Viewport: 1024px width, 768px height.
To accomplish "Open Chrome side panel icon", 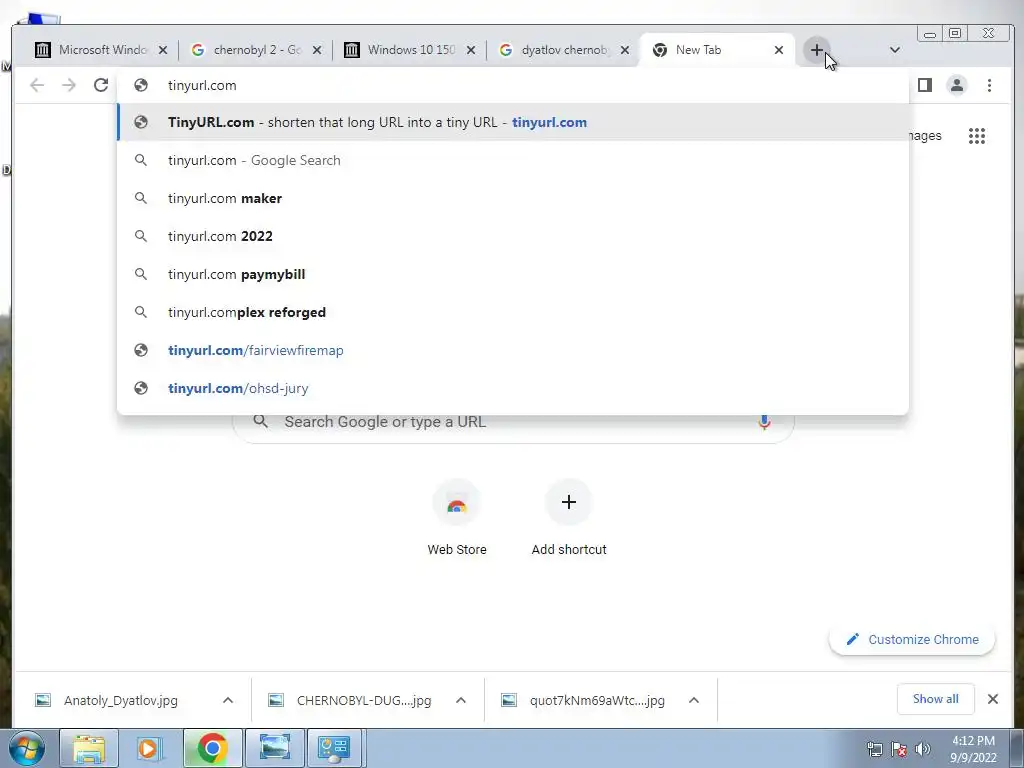I will [x=925, y=85].
